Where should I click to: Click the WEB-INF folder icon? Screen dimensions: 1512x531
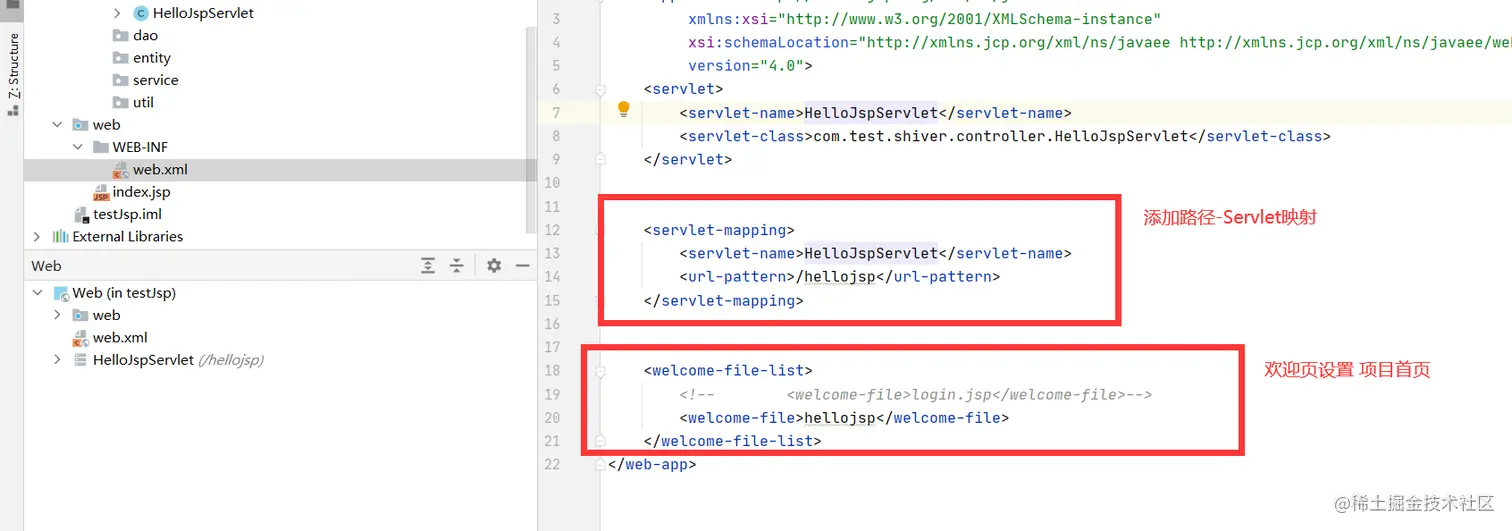click(x=100, y=147)
